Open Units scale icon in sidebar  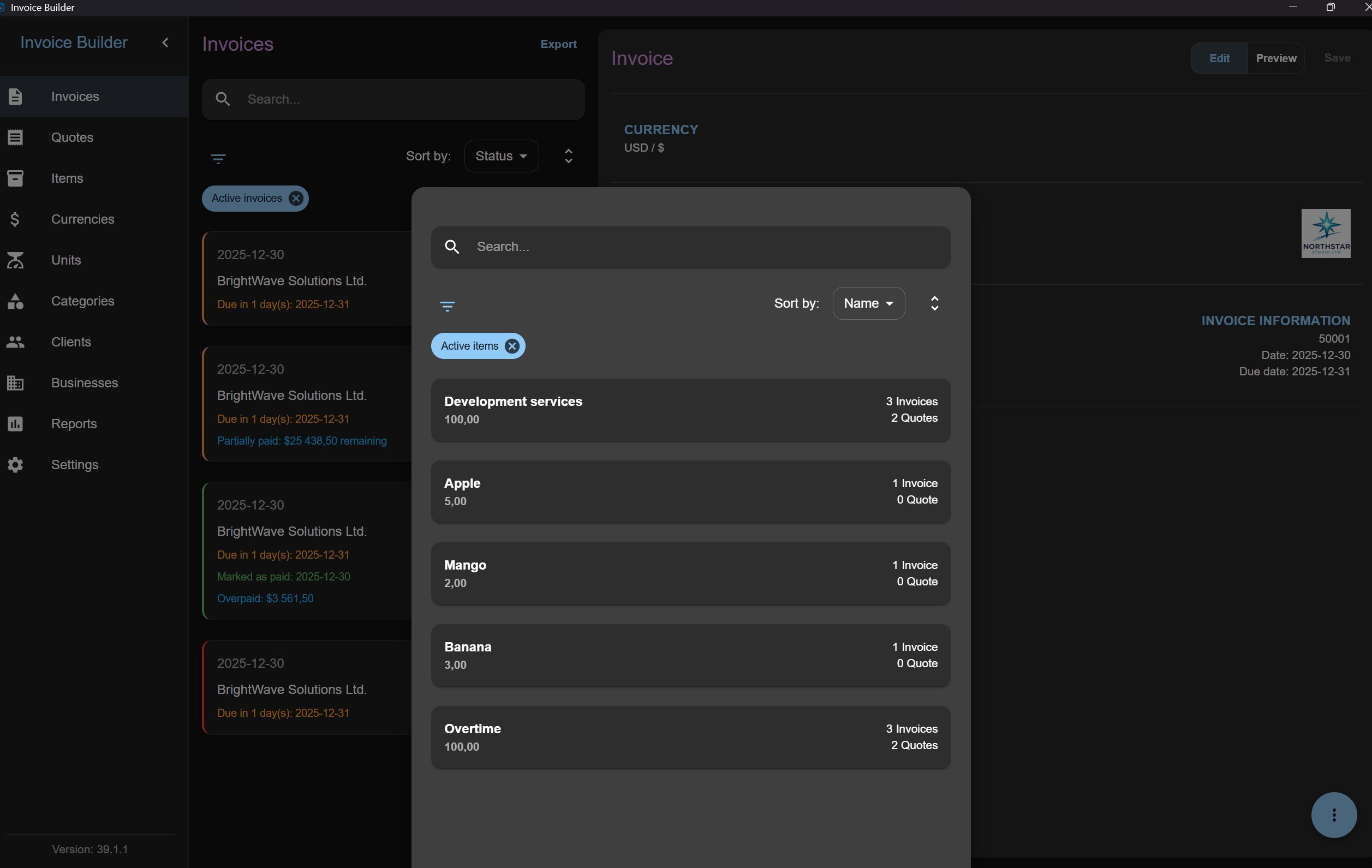pos(15,260)
